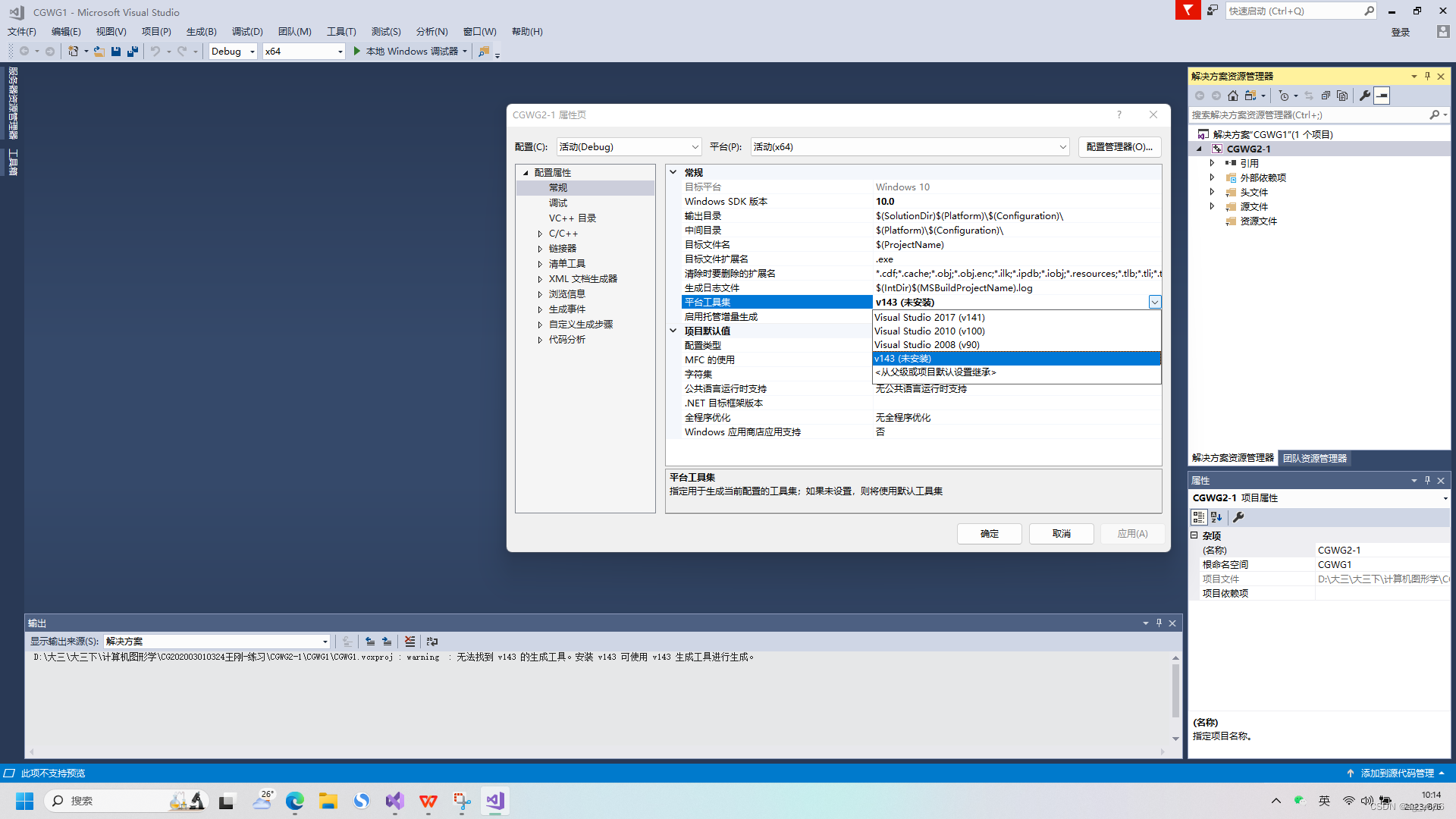Screen dimensions: 1456x819
Task: Click the Save All toolbar icon
Action: point(133,52)
